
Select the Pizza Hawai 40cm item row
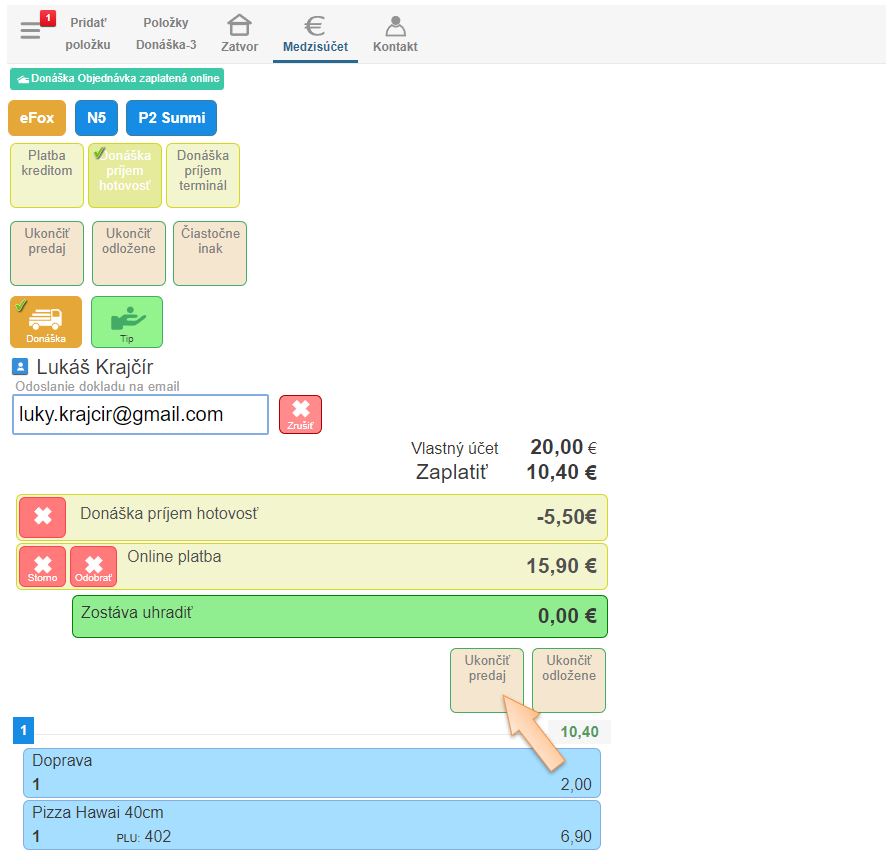tap(312, 824)
